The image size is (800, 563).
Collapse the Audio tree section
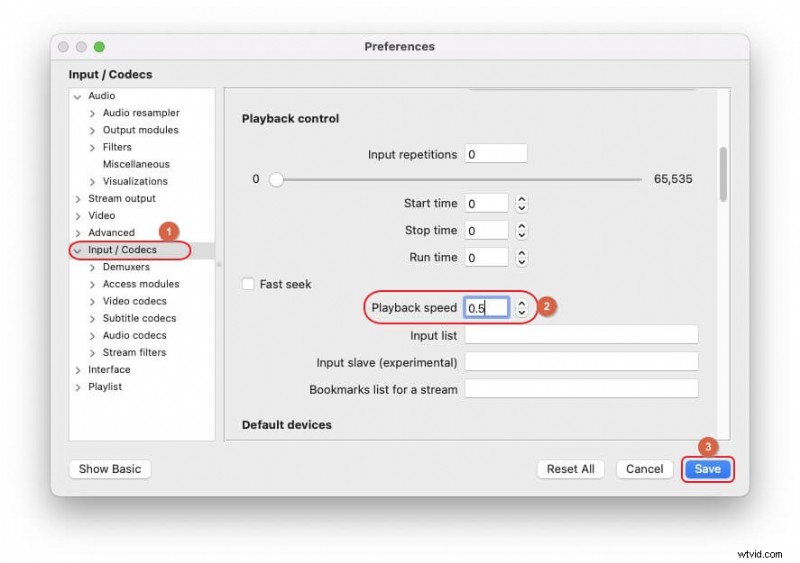coord(78,96)
